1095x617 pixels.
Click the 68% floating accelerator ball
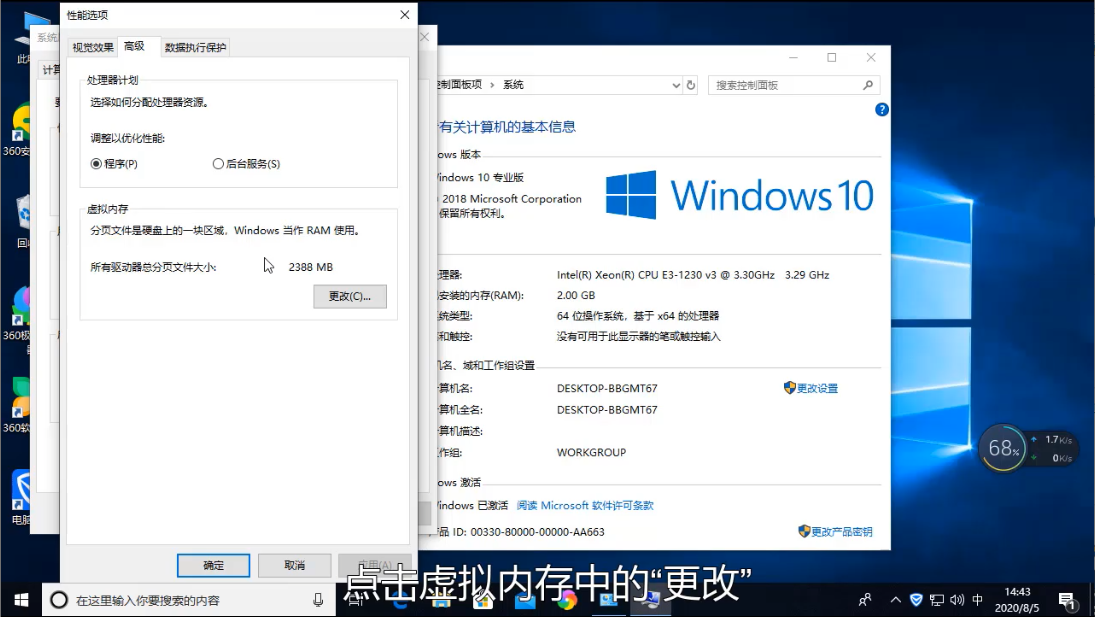1004,448
